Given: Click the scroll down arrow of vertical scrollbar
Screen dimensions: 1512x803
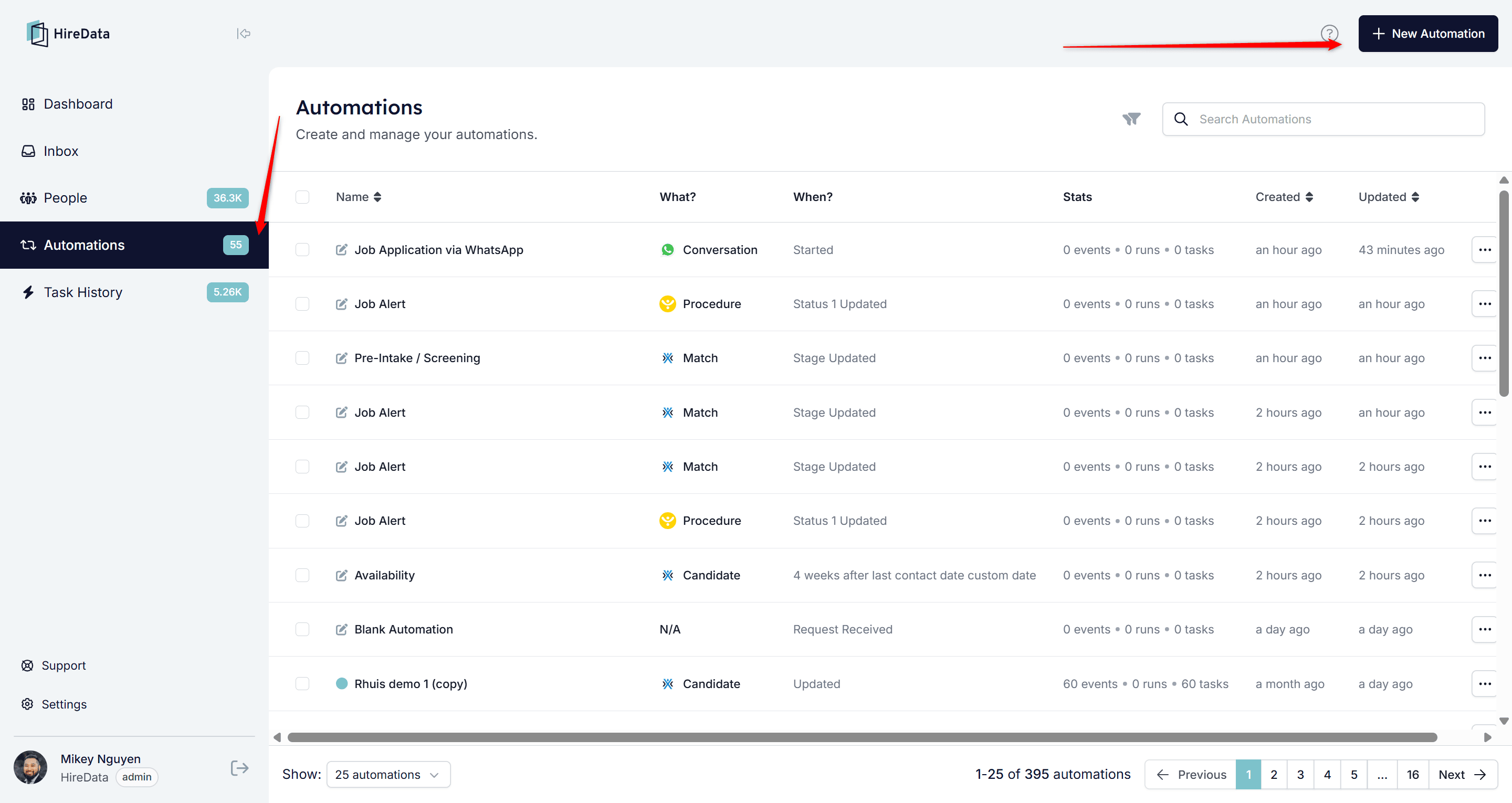Looking at the screenshot, I should 1504,721.
